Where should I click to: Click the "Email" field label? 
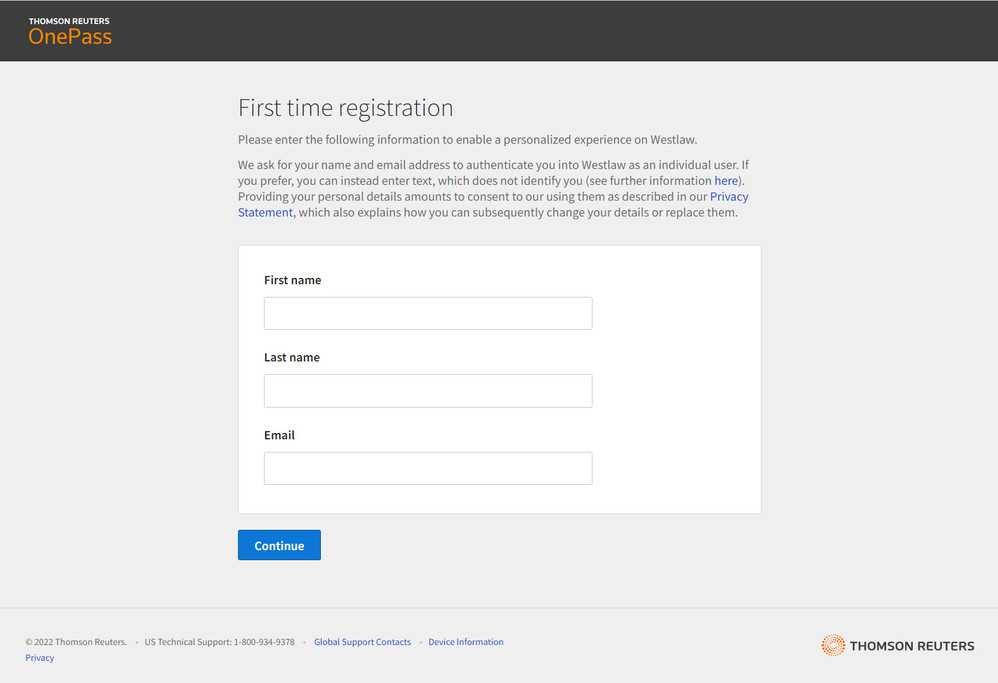pos(279,435)
